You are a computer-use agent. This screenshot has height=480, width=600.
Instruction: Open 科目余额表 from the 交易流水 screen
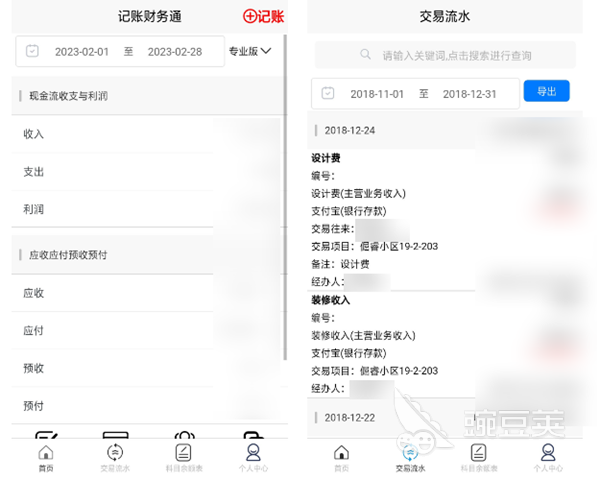(x=479, y=456)
